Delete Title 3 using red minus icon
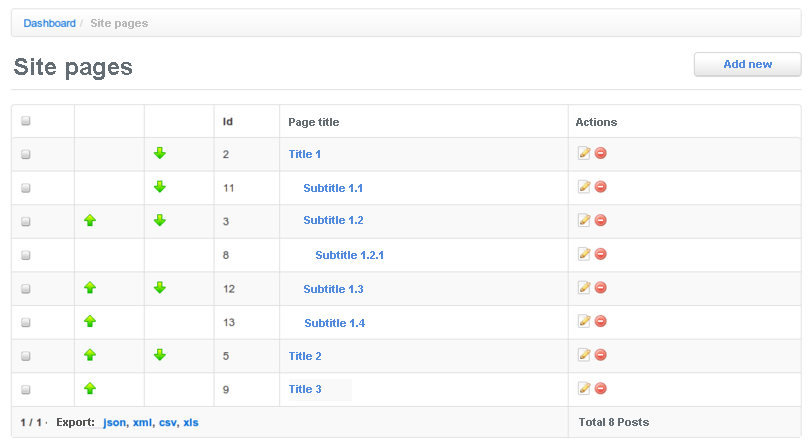 [601, 388]
